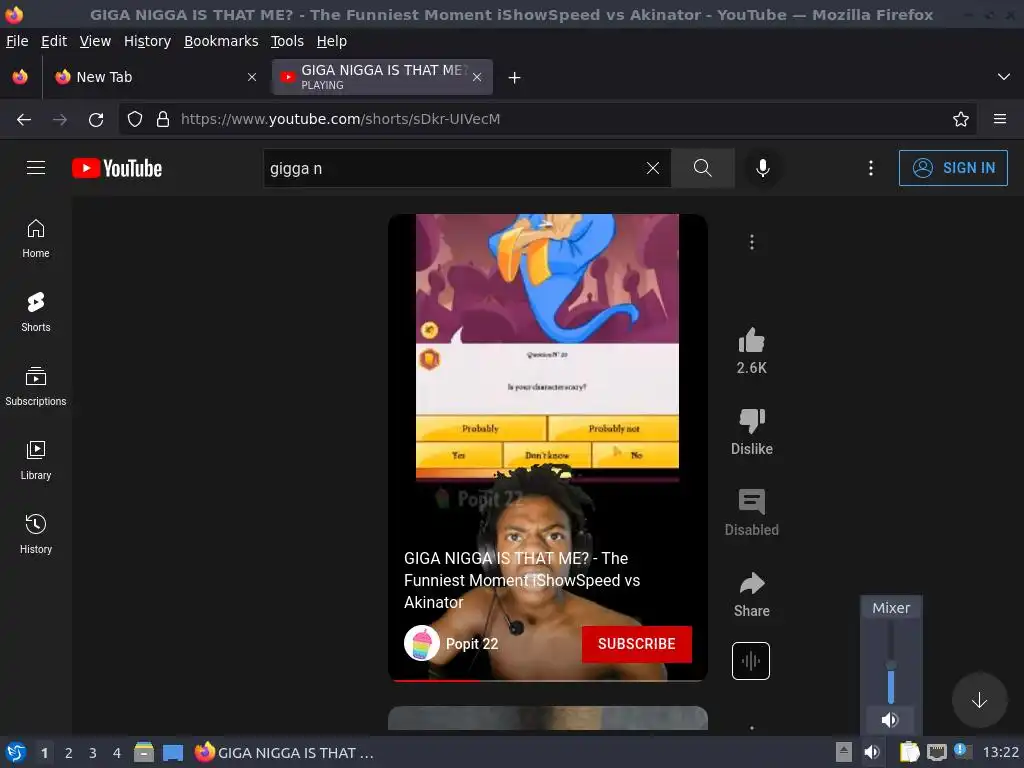Share this short video

(752, 583)
